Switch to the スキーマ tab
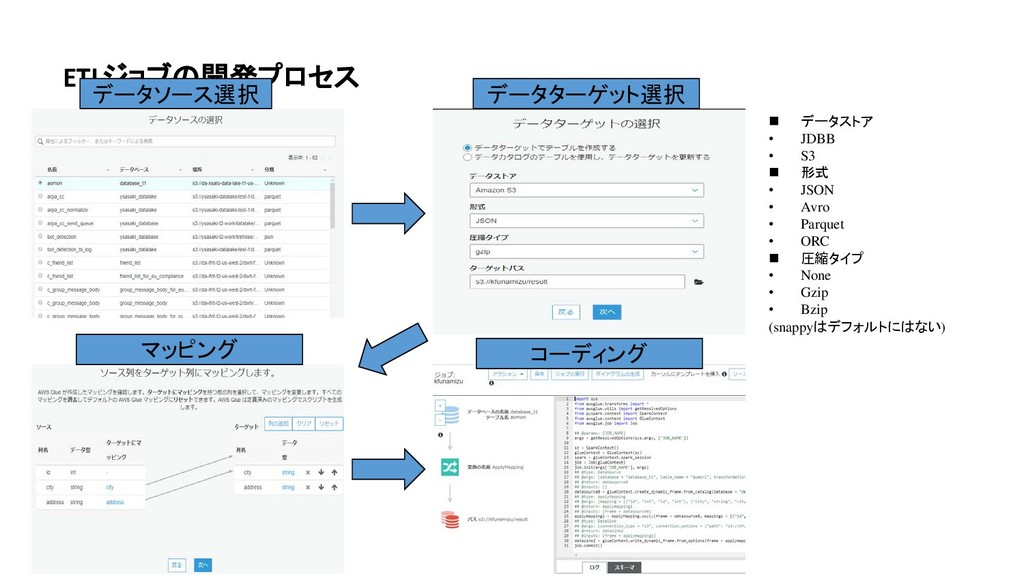Viewport: 1024px width, 576px height. pyautogui.click(x=624, y=568)
